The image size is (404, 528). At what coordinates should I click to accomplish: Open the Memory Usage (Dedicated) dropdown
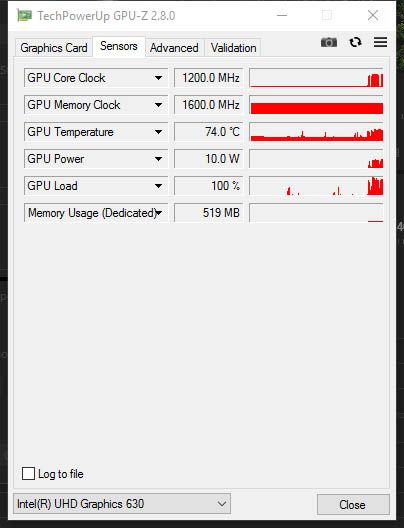pos(96,213)
